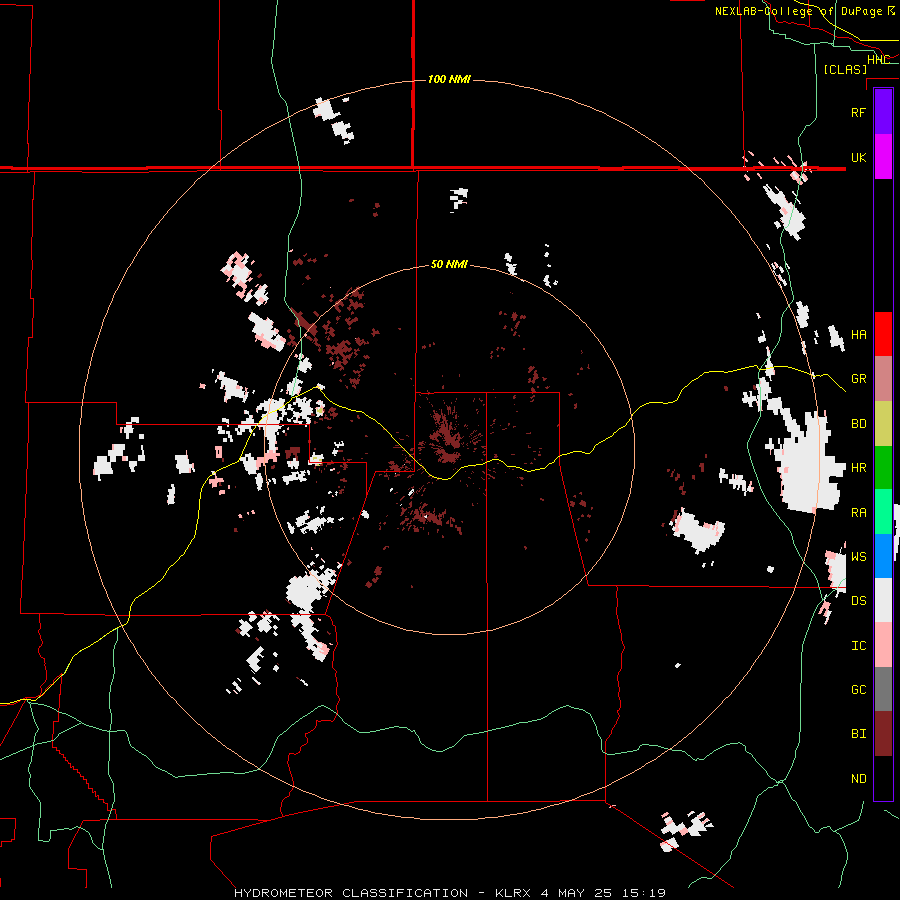Click the ND black legend swatch
This screenshot has height=900, width=900.
click(x=883, y=778)
